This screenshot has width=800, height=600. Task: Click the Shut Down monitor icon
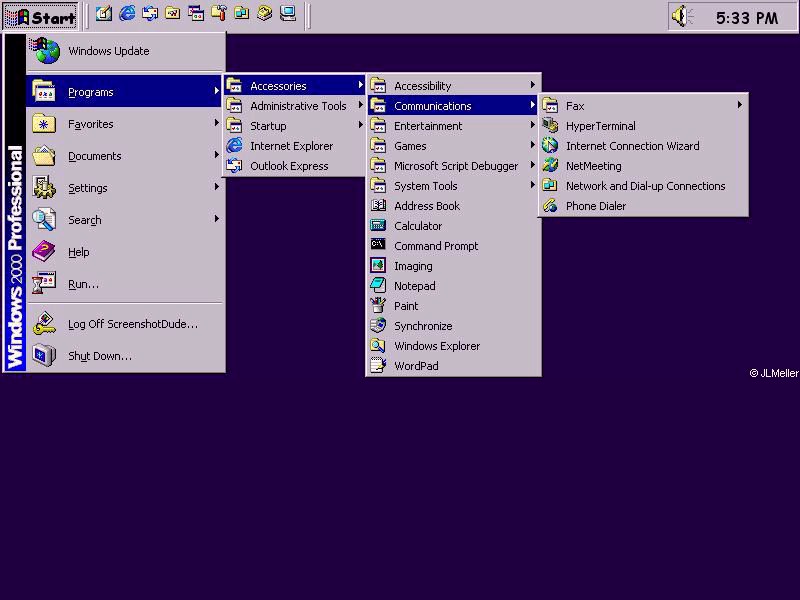click(x=44, y=355)
